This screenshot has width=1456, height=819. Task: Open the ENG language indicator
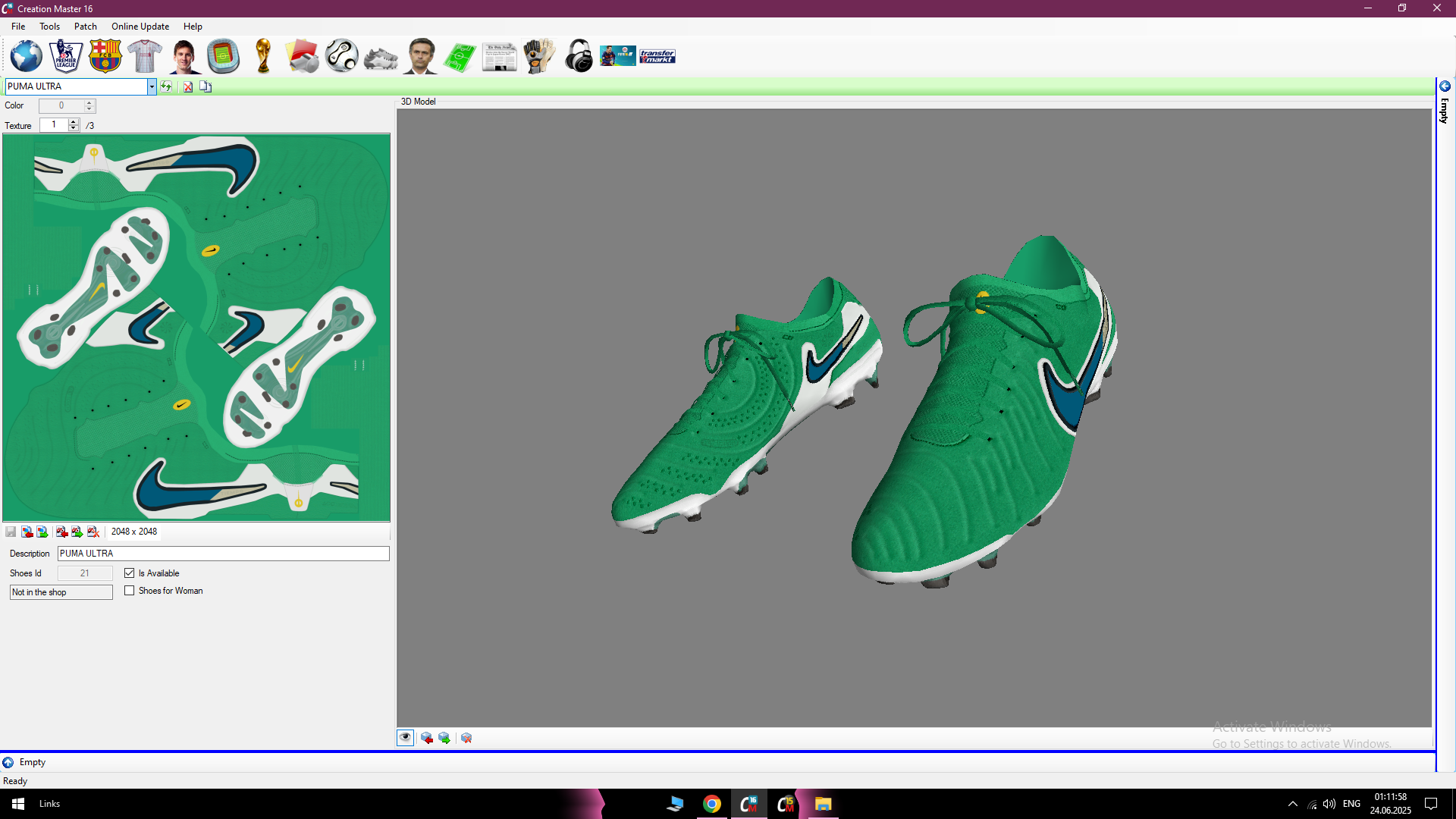[1351, 804]
